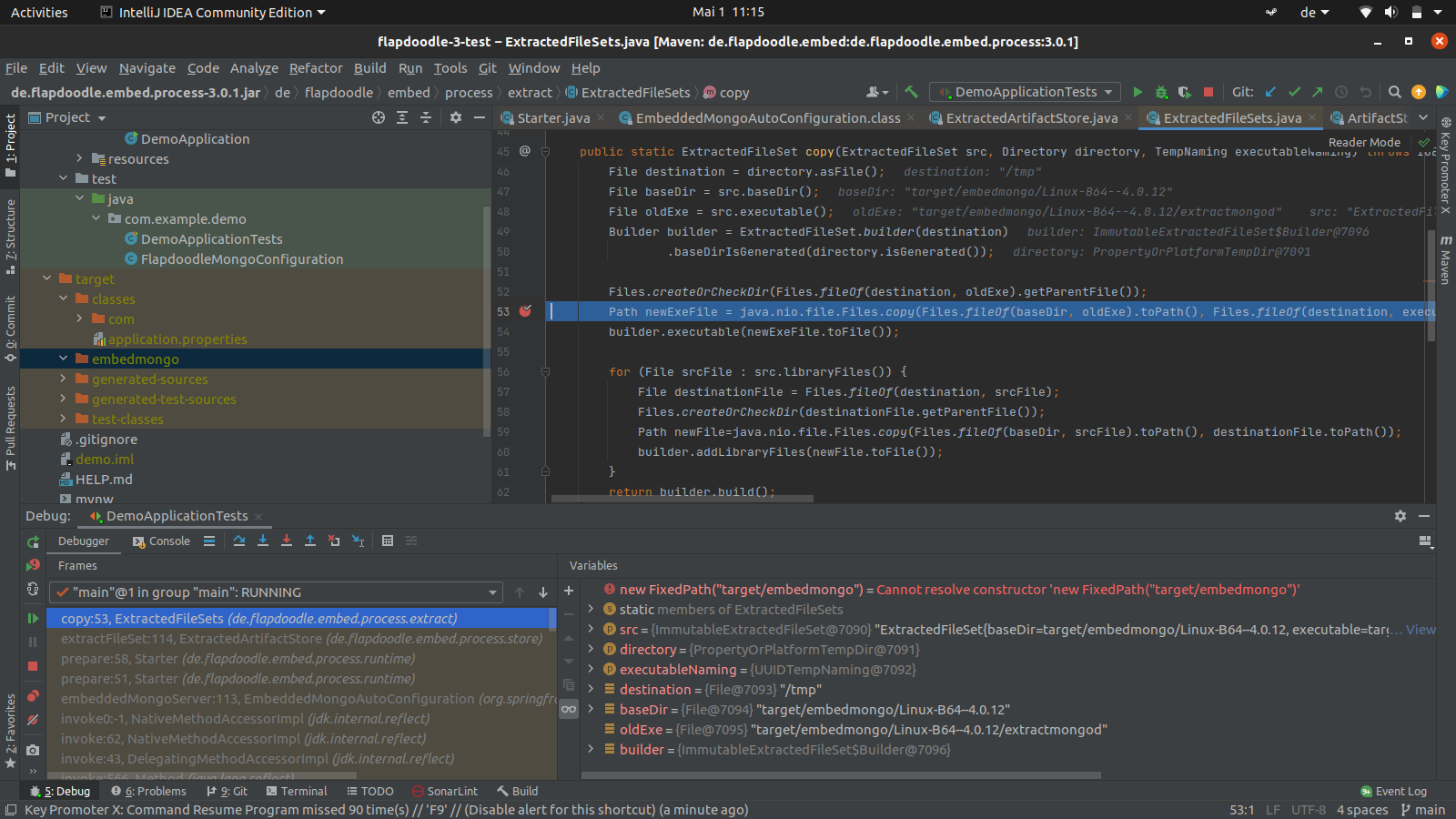Toggle Reader Mode in the editor
Viewport: 1456px width, 819px height.
1364,142
